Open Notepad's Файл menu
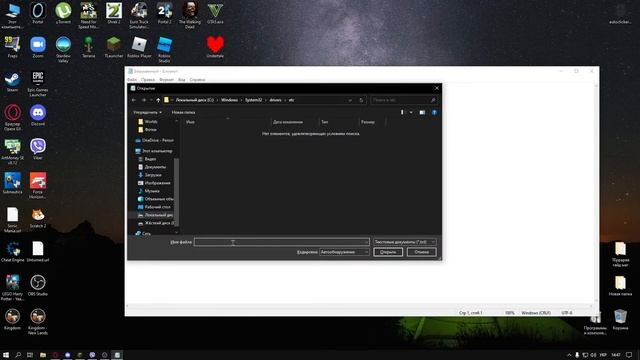Screen dimensions: 640x360 click(x=132, y=80)
